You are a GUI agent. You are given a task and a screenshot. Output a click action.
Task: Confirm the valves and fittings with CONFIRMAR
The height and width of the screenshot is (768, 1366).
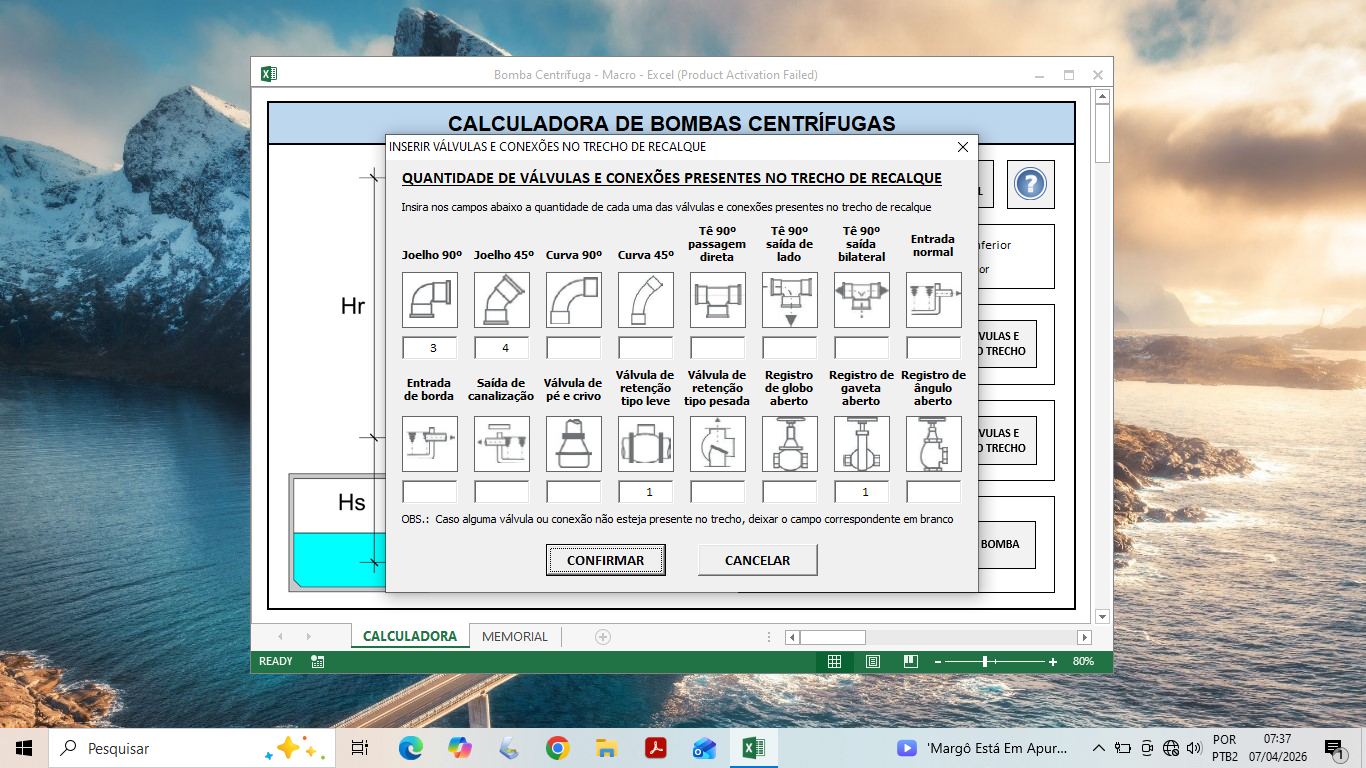(606, 560)
